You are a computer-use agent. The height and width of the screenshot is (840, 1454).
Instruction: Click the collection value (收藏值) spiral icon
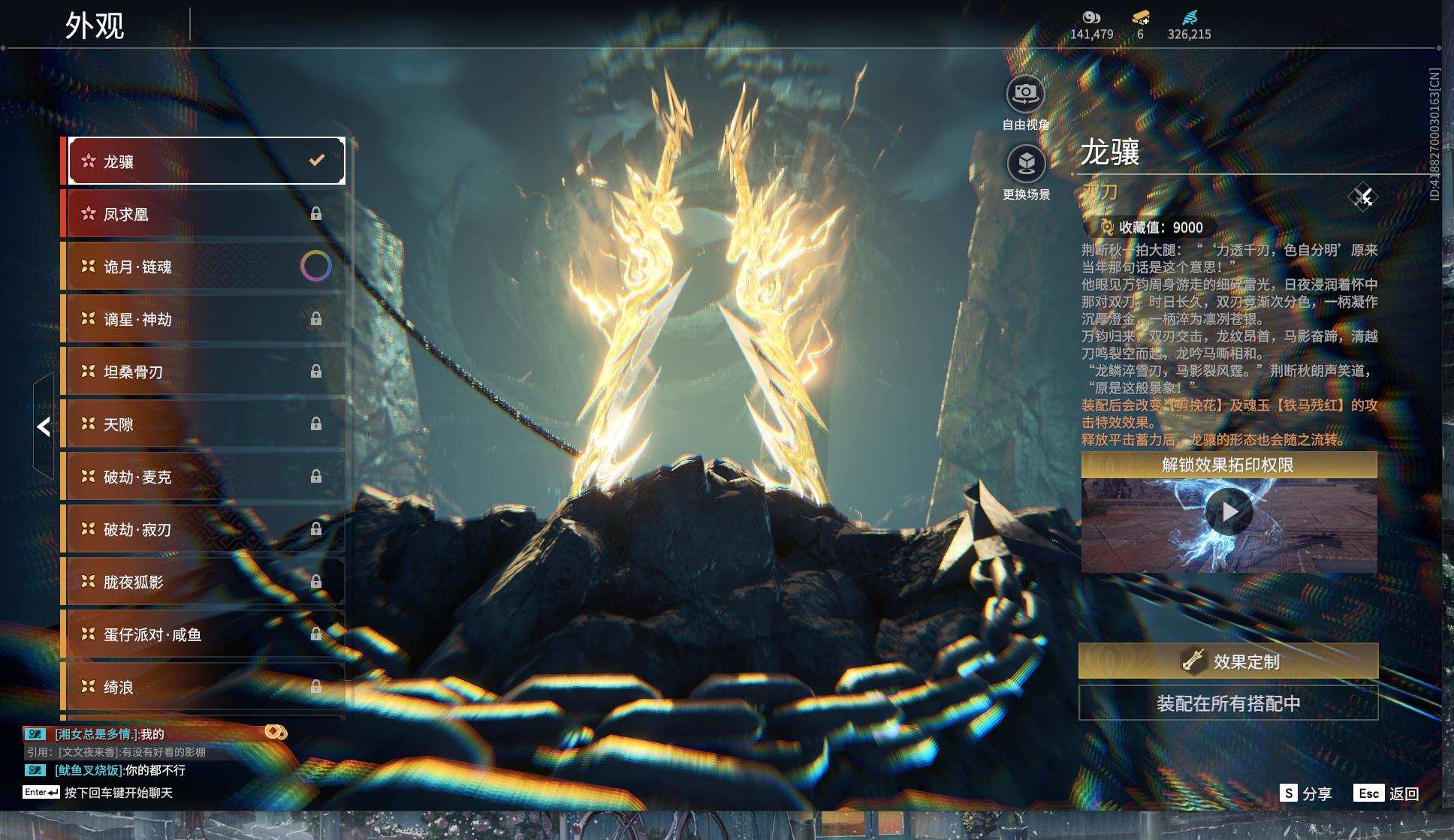point(1107,227)
